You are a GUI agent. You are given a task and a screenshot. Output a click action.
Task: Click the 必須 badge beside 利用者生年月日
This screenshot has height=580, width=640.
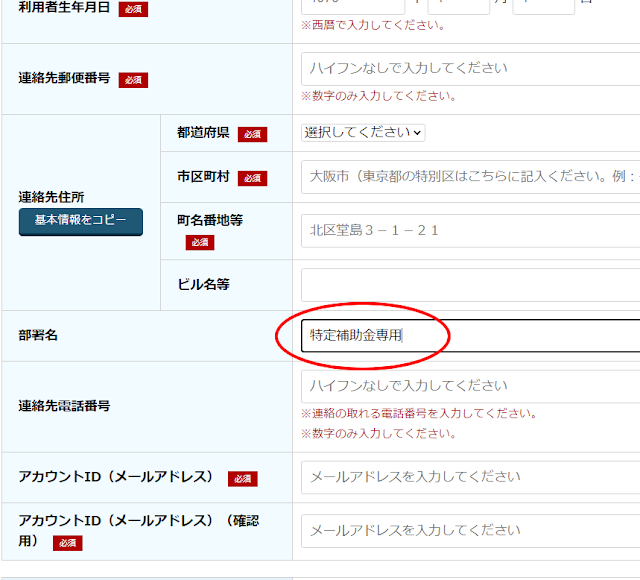[x=133, y=9]
